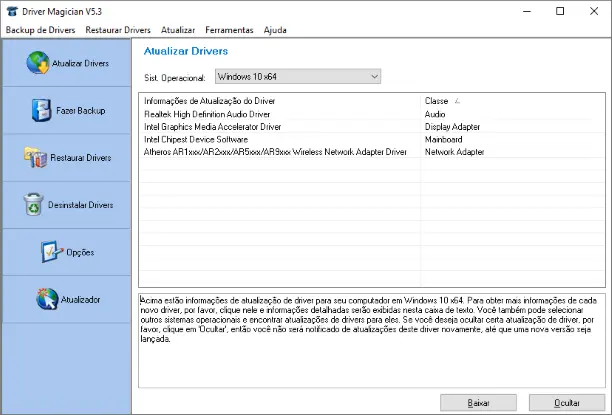Image resolution: width=612 pixels, height=415 pixels.
Task: Click the Driver Magician title bar icon
Action: [12, 11]
